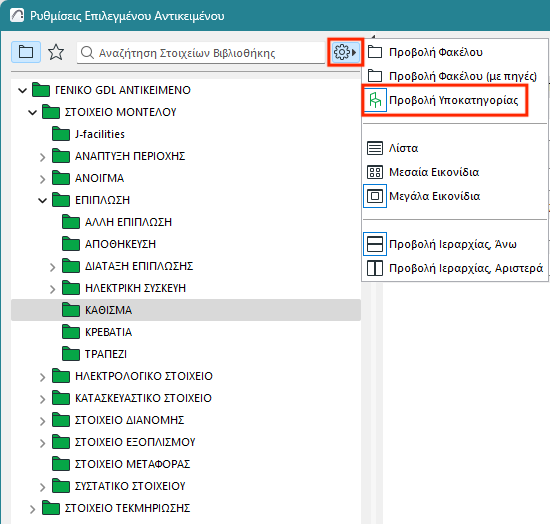Click the folder view button
Screen dimensions: 550x524
pos(26,52)
